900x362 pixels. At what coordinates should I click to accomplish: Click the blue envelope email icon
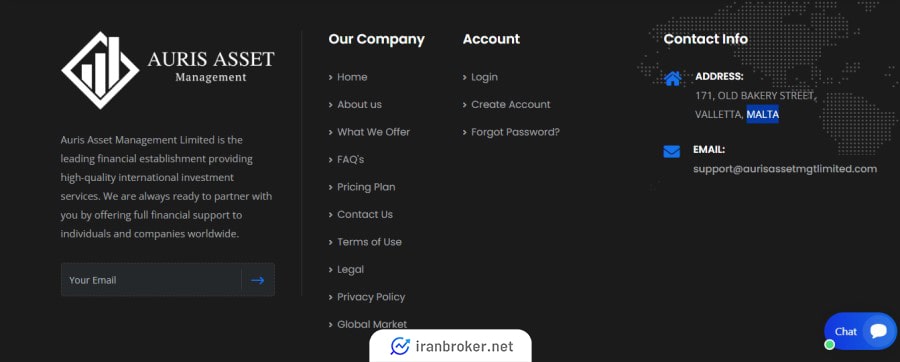coord(672,151)
